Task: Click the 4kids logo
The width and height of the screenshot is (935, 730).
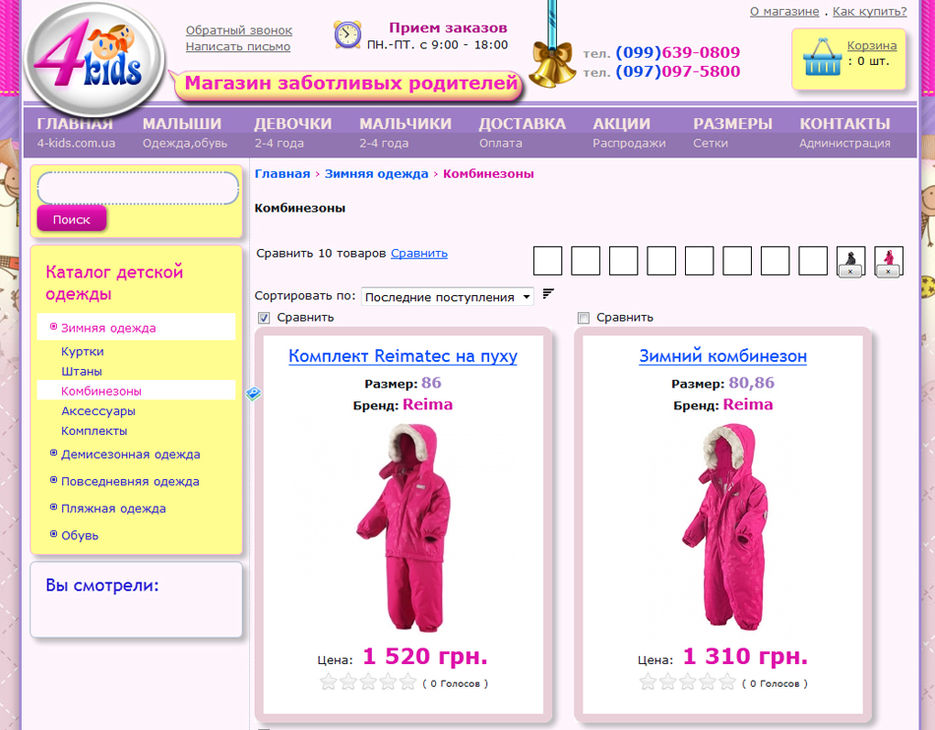Action: [x=90, y=60]
